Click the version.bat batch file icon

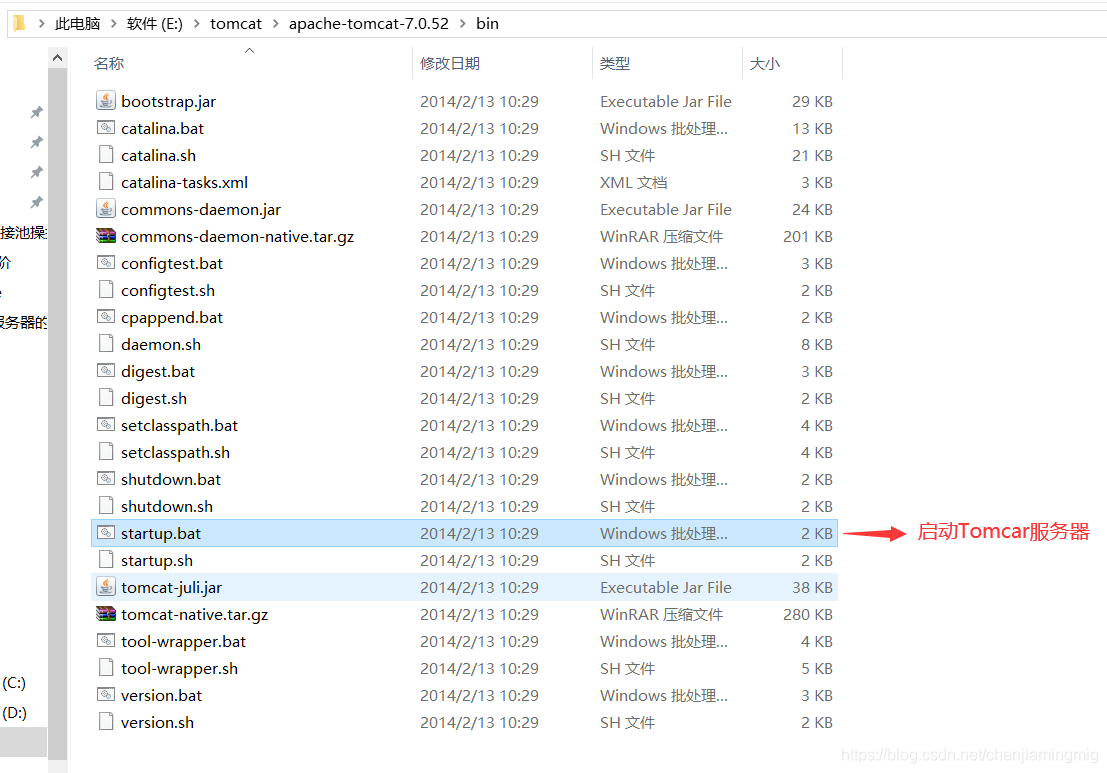click(x=106, y=695)
